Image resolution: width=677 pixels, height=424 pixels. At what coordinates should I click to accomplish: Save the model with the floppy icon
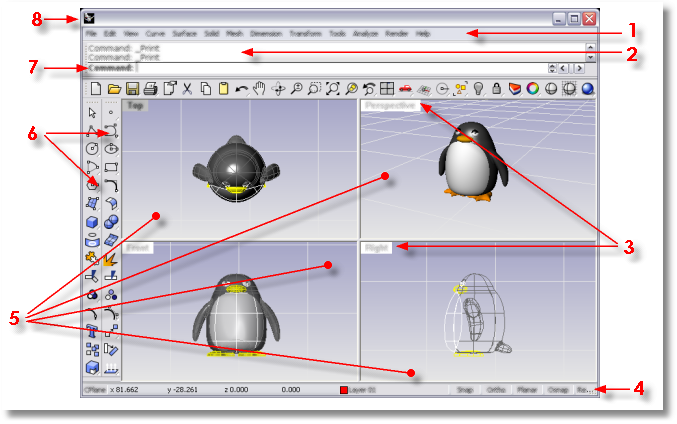click(x=132, y=89)
